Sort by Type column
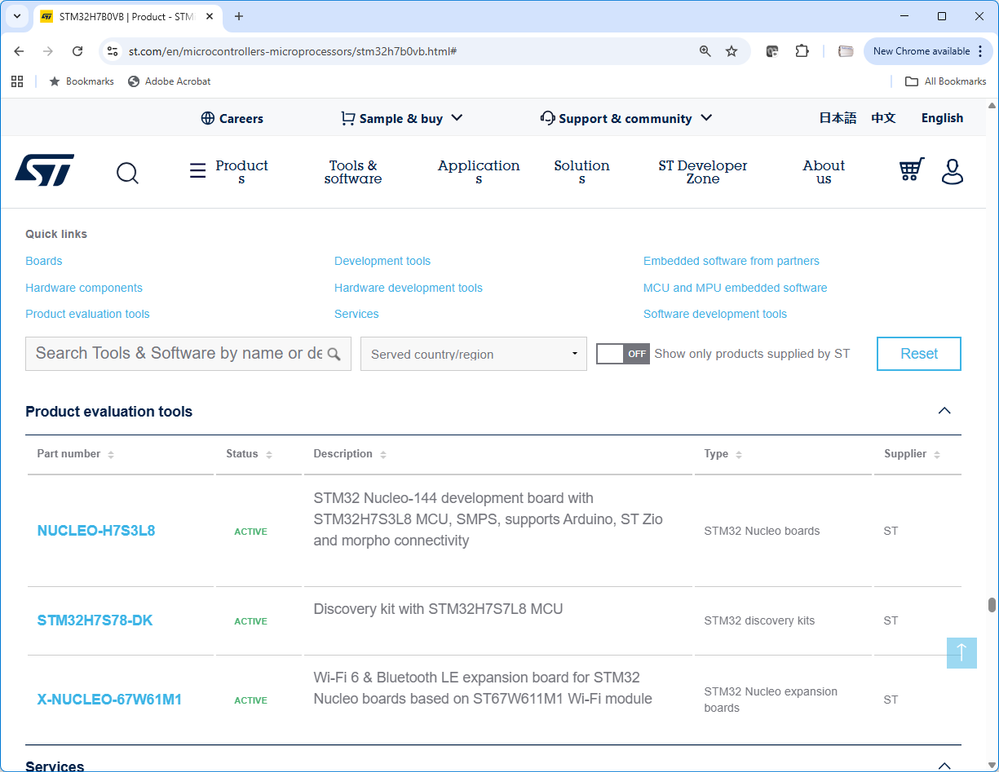Image resolution: width=999 pixels, height=772 pixels. (738, 454)
